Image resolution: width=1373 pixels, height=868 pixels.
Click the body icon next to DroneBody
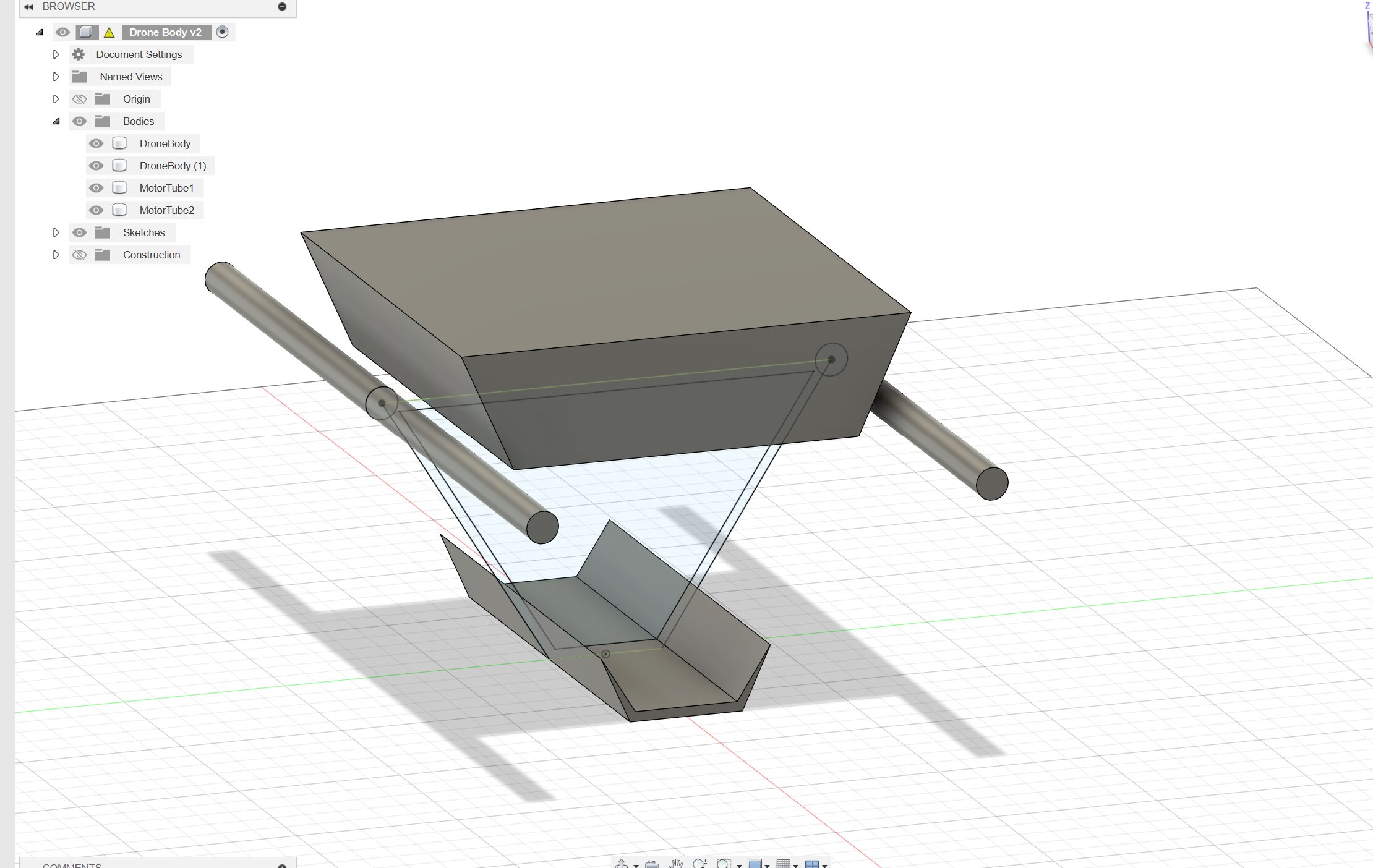[x=119, y=143]
